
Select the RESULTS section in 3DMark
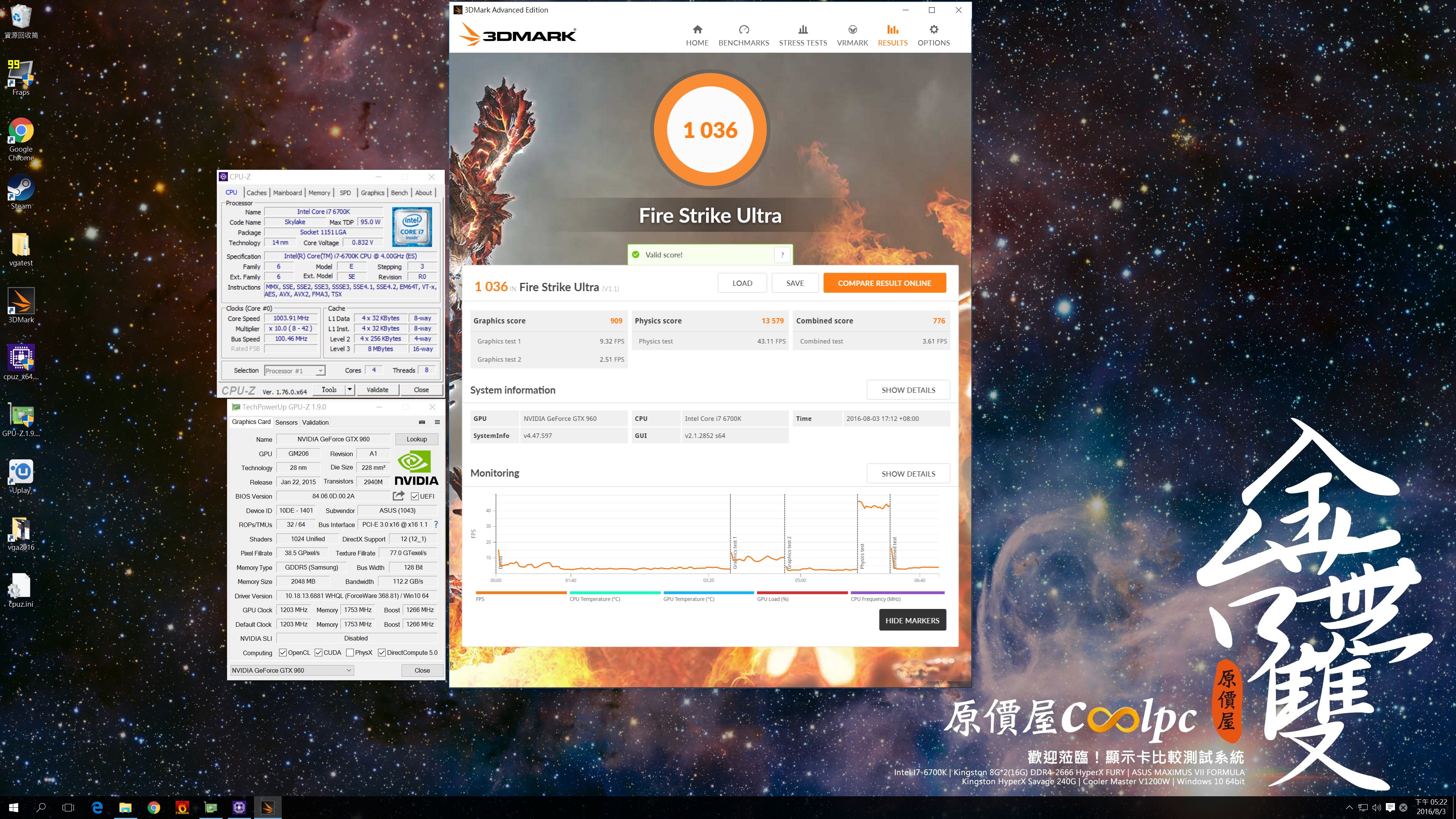pos(893,36)
